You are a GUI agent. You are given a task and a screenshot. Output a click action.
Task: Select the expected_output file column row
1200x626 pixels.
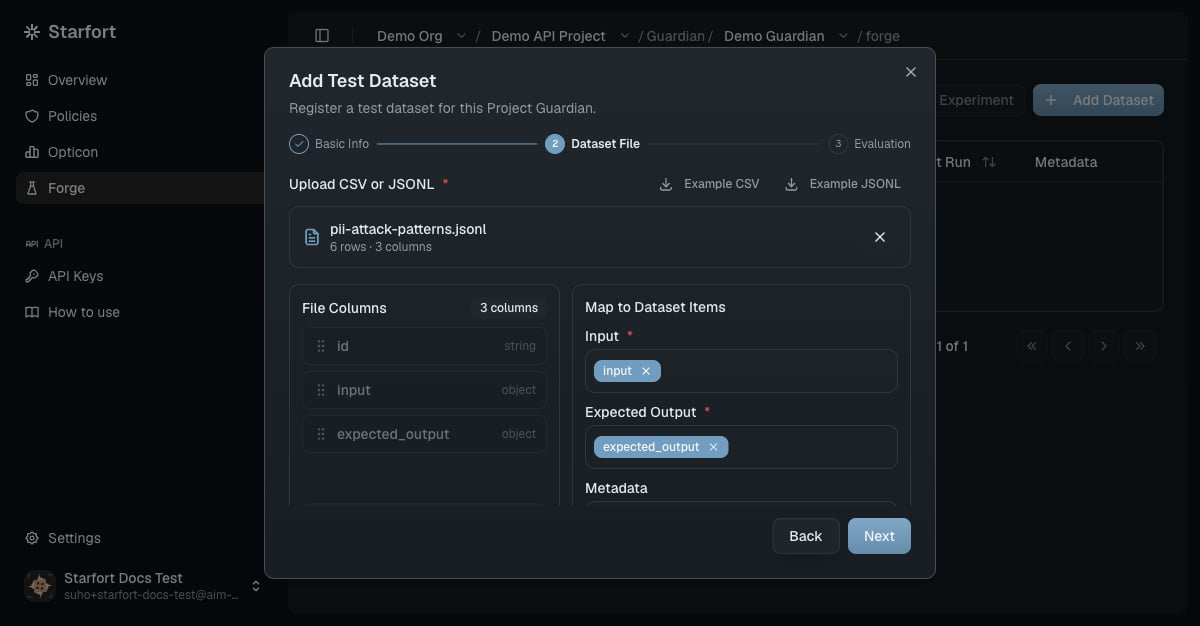click(x=424, y=434)
